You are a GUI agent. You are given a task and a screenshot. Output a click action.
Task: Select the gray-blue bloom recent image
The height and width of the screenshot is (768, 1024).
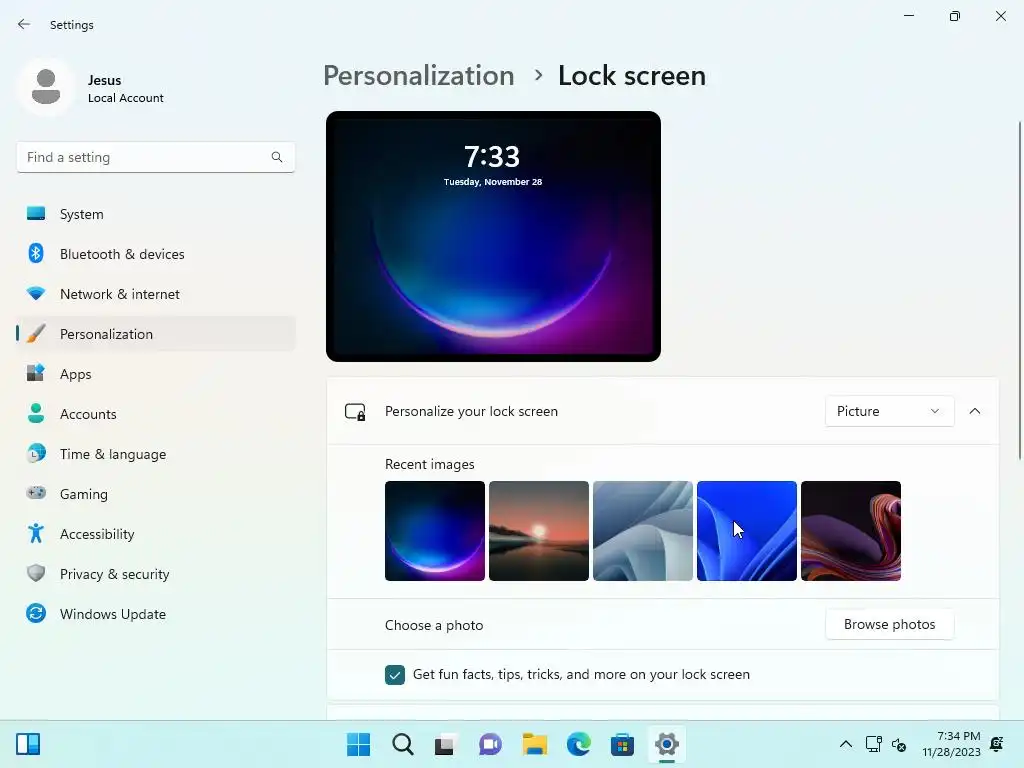point(643,531)
